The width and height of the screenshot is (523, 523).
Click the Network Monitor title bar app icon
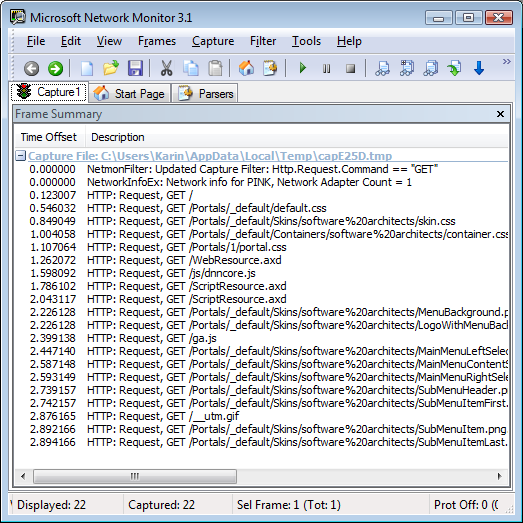18,17
